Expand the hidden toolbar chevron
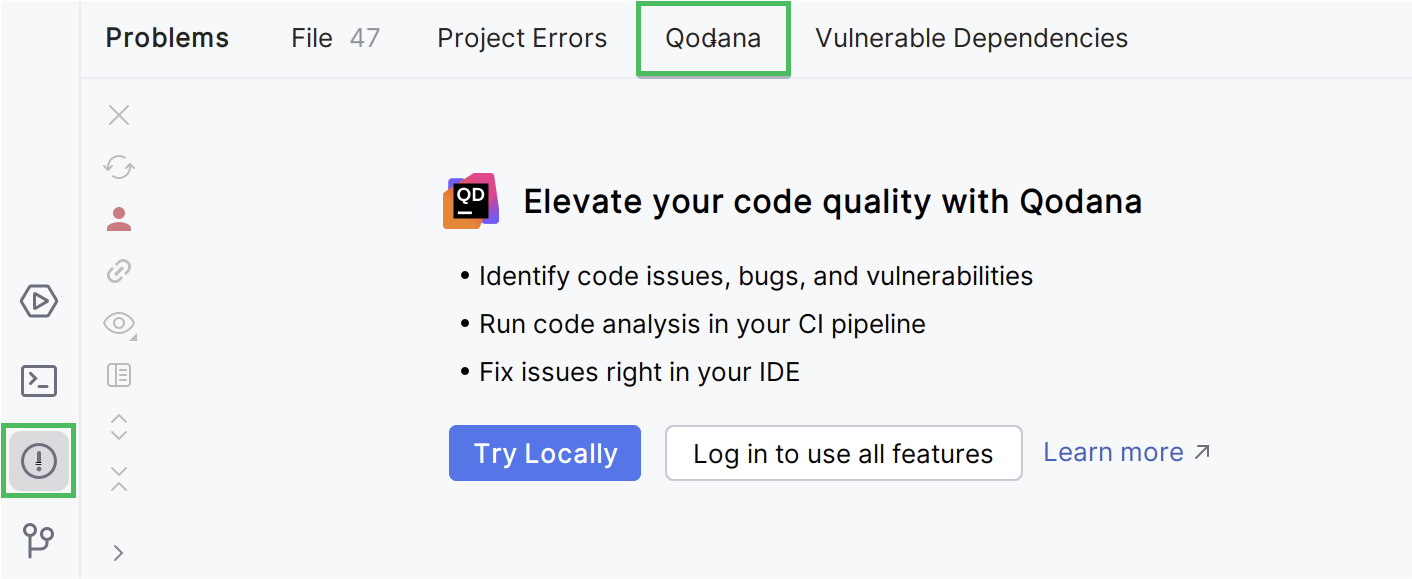 tap(119, 552)
